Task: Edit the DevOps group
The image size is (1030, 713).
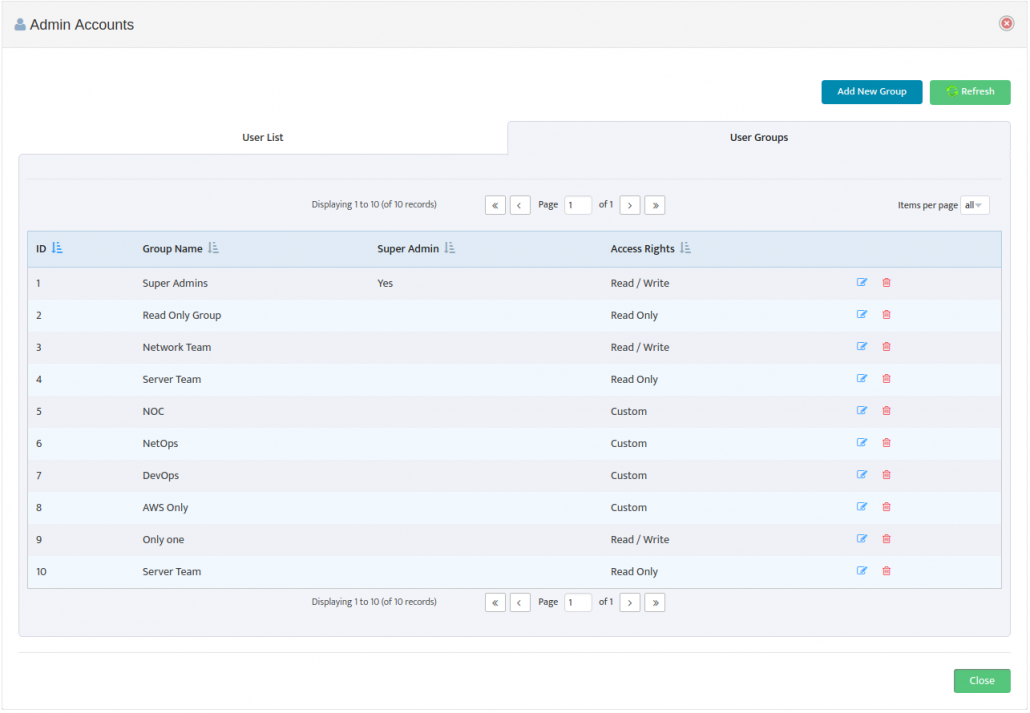Action: tap(862, 474)
